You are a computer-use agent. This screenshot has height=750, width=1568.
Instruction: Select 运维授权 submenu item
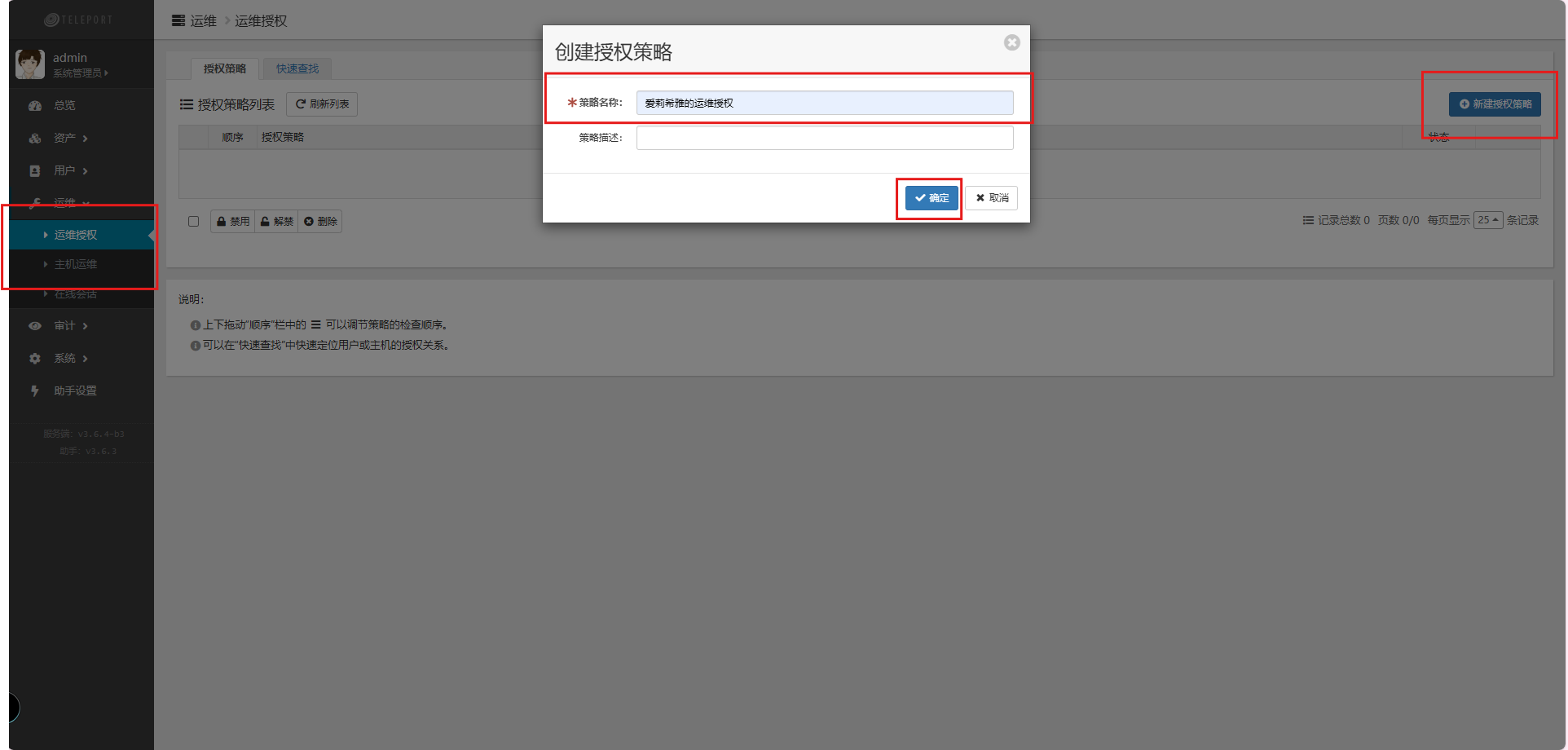[75, 235]
